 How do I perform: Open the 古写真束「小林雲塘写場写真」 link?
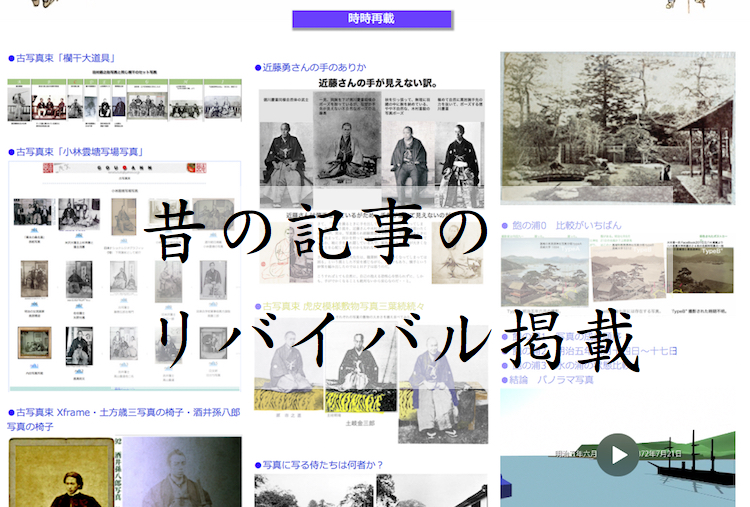(x=79, y=152)
